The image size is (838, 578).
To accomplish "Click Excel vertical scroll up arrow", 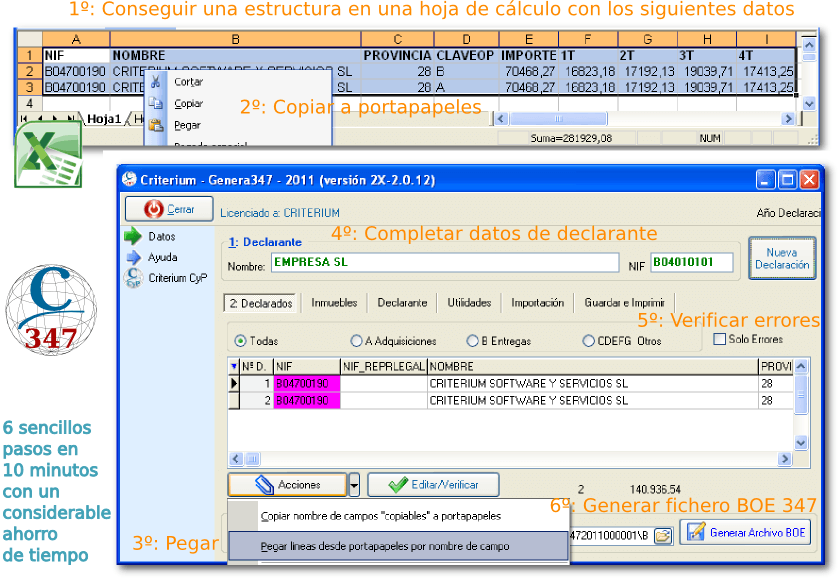I will (809, 45).
